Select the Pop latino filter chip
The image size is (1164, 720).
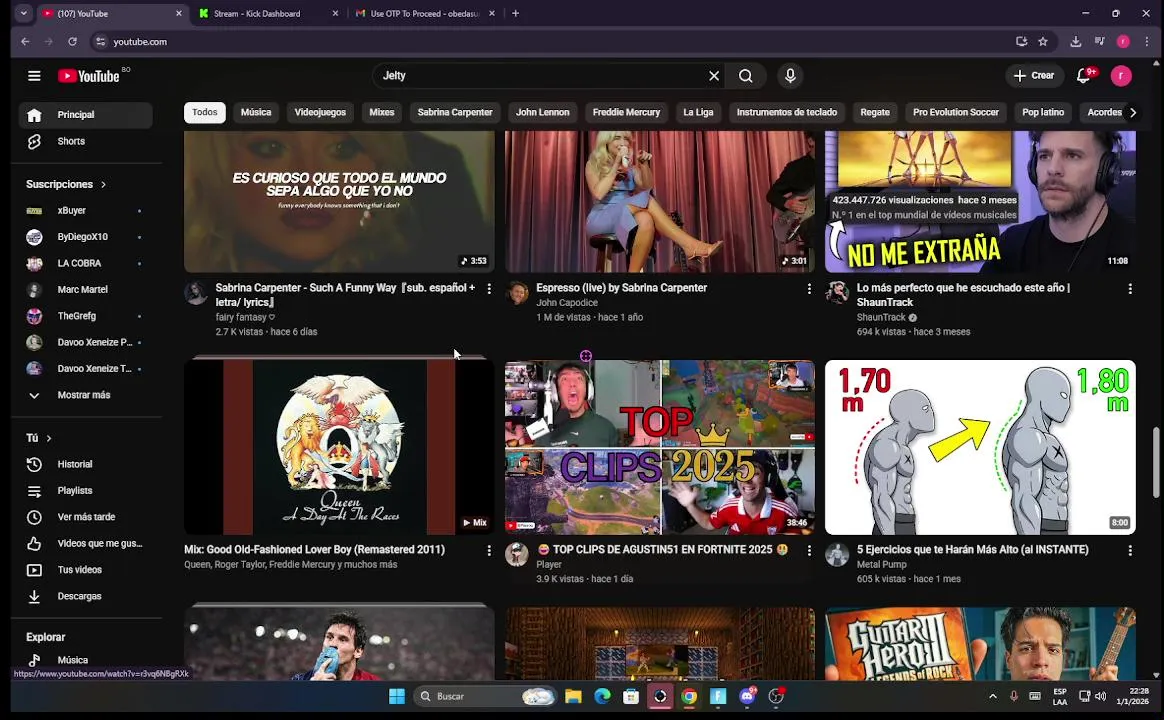pos(1043,113)
